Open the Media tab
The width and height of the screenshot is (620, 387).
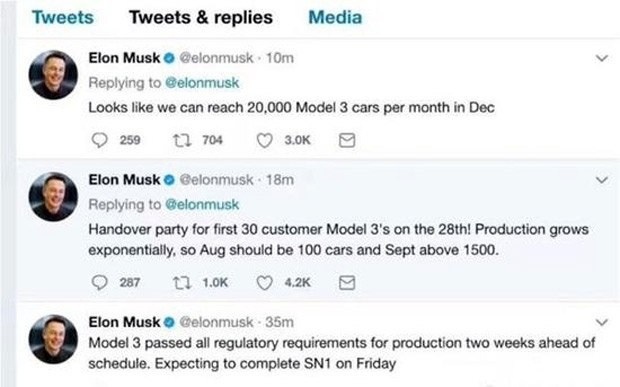pos(335,17)
